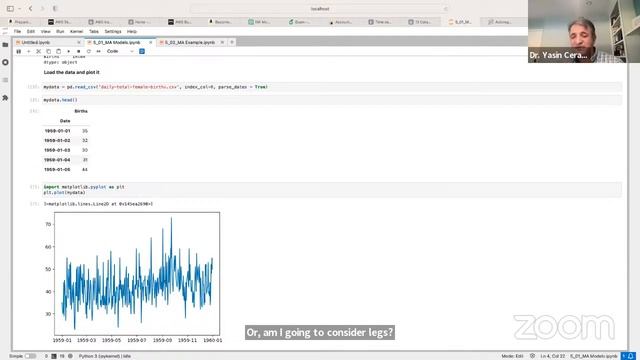Click the browser address bar showing localhost
This screenshot has width=640, height=360.
[x=320, y=9]
